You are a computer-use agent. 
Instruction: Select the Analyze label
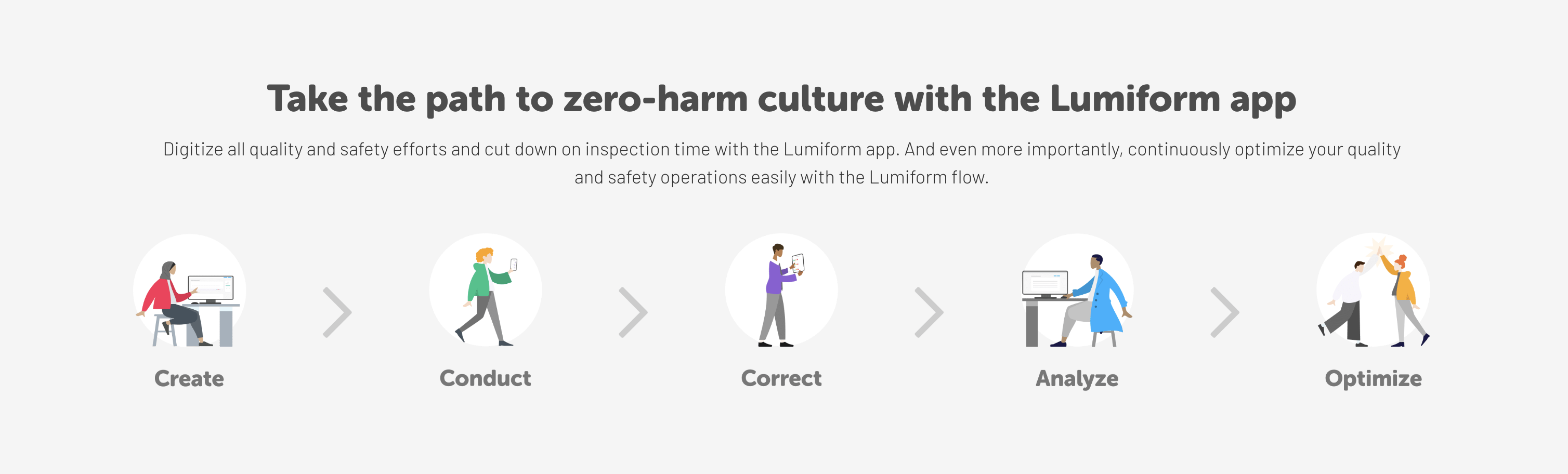click(1077, 379)
